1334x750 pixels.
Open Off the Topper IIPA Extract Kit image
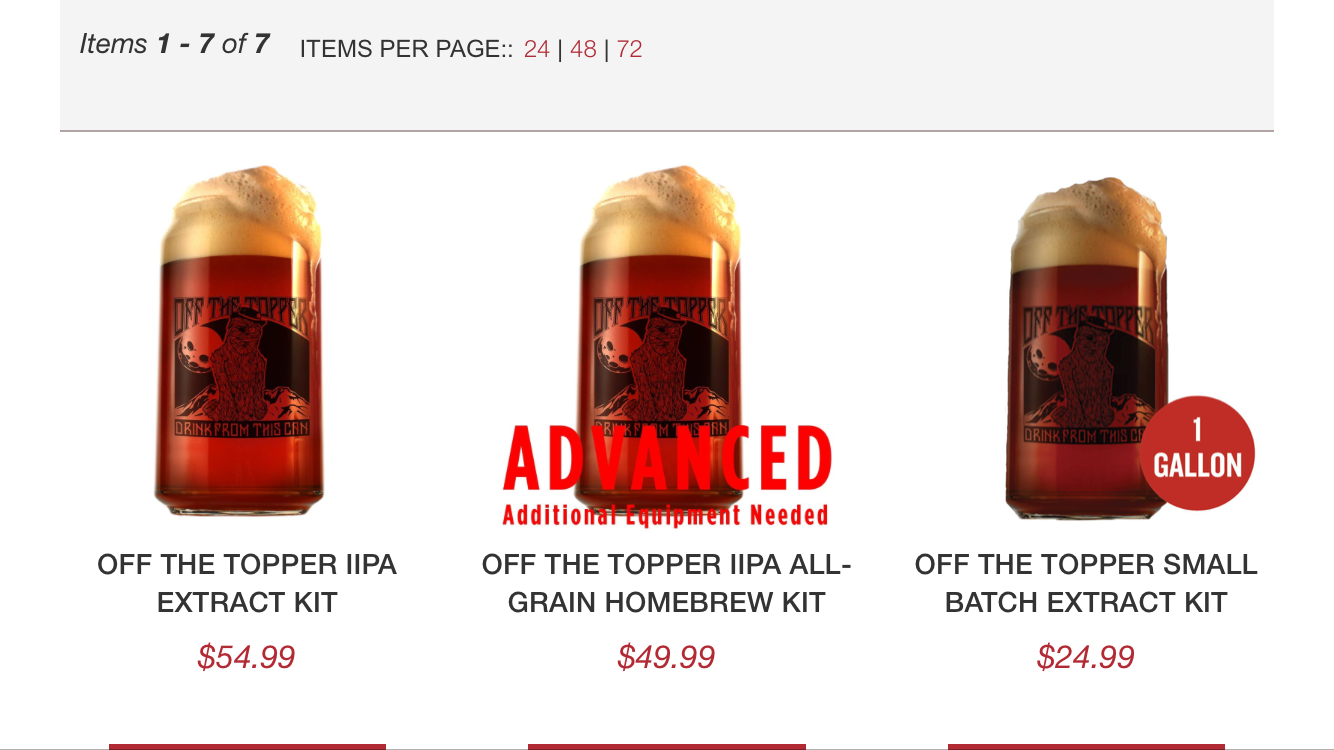coord(237,340)
